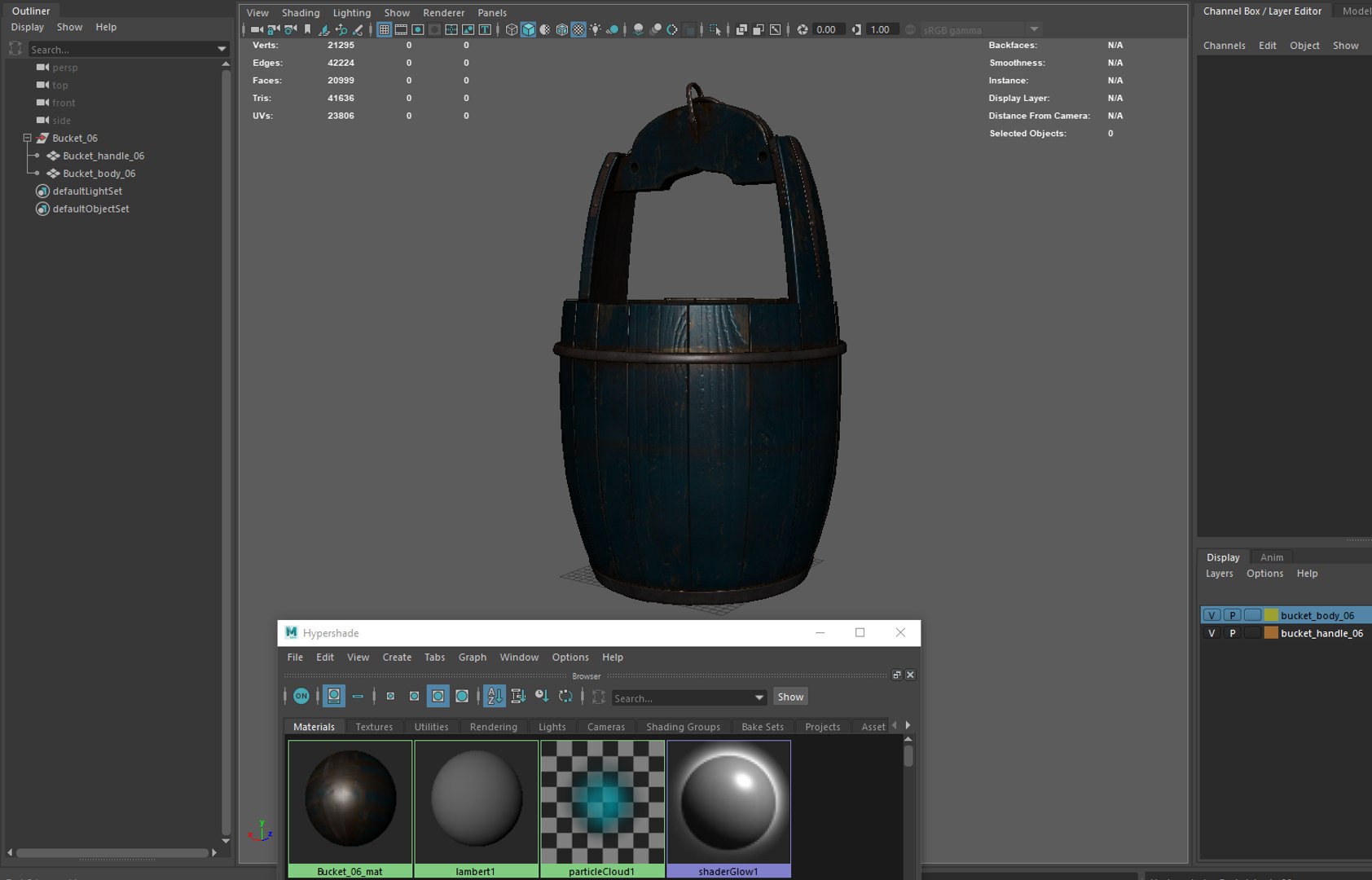Toggle the Film Gate icon
This screenshot has height=880, width=1372.
click(401, 29)
